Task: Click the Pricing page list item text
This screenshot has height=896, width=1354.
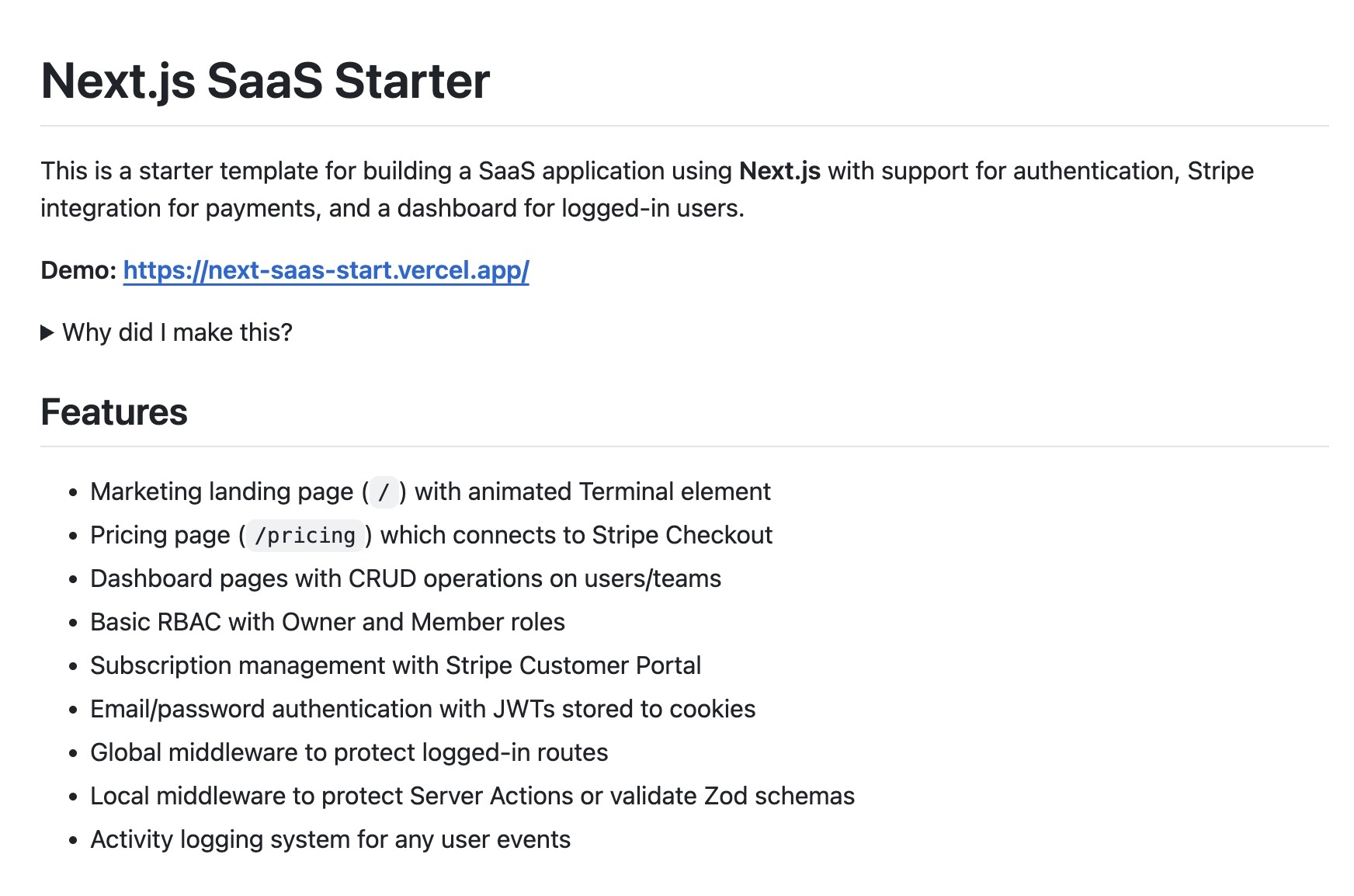Action: coord(431,536)
